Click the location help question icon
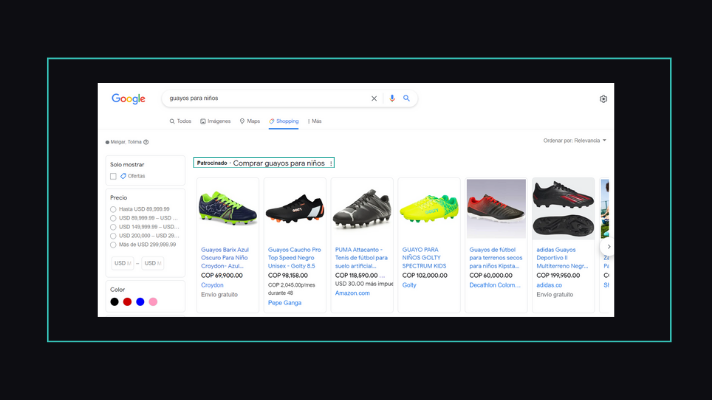Screen dimensions: 712x400 (146, 142)
